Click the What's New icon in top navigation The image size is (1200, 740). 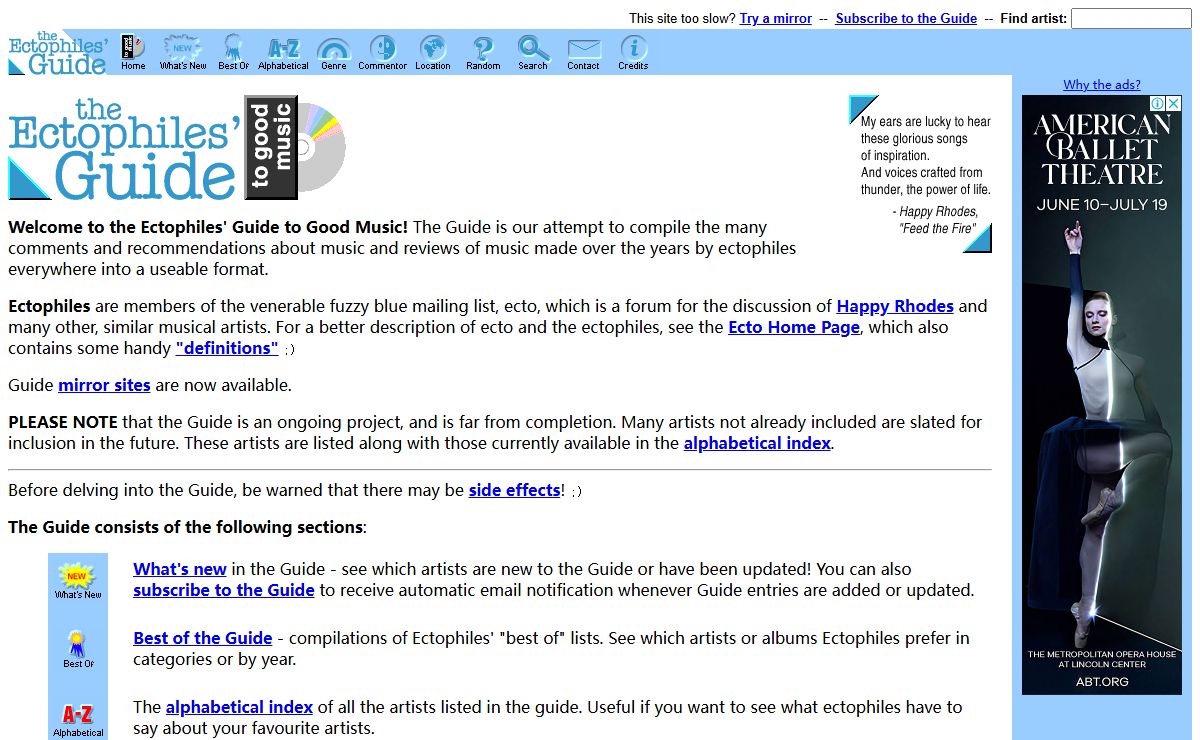(x=183, y=53)
